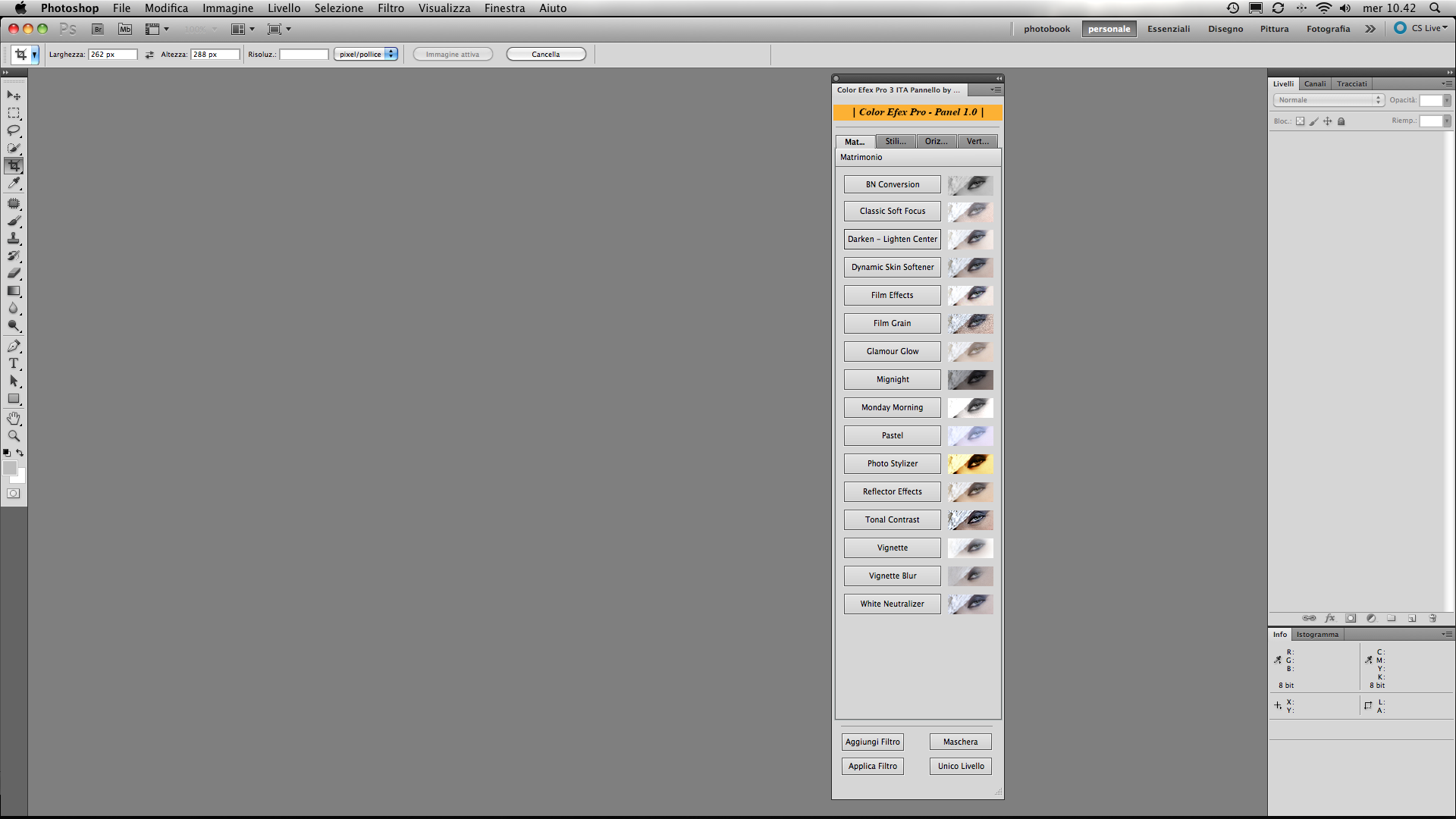Image resolution: width=1456 pixels, height=819 pixels.
Task: Toggle lock image pixels in Livelli
Action: pos(1314,121)
